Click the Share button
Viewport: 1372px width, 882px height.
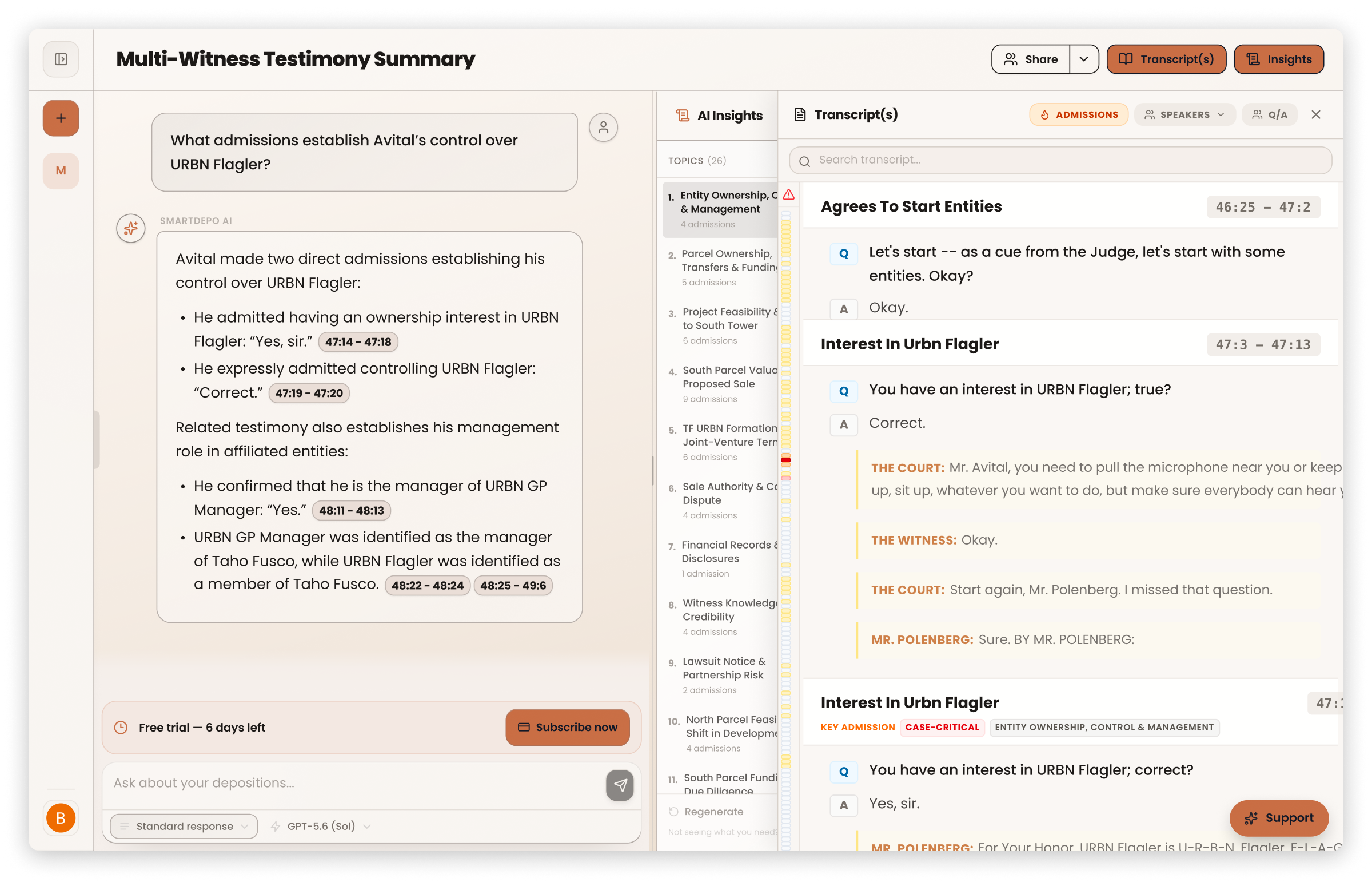(1030, 59)
